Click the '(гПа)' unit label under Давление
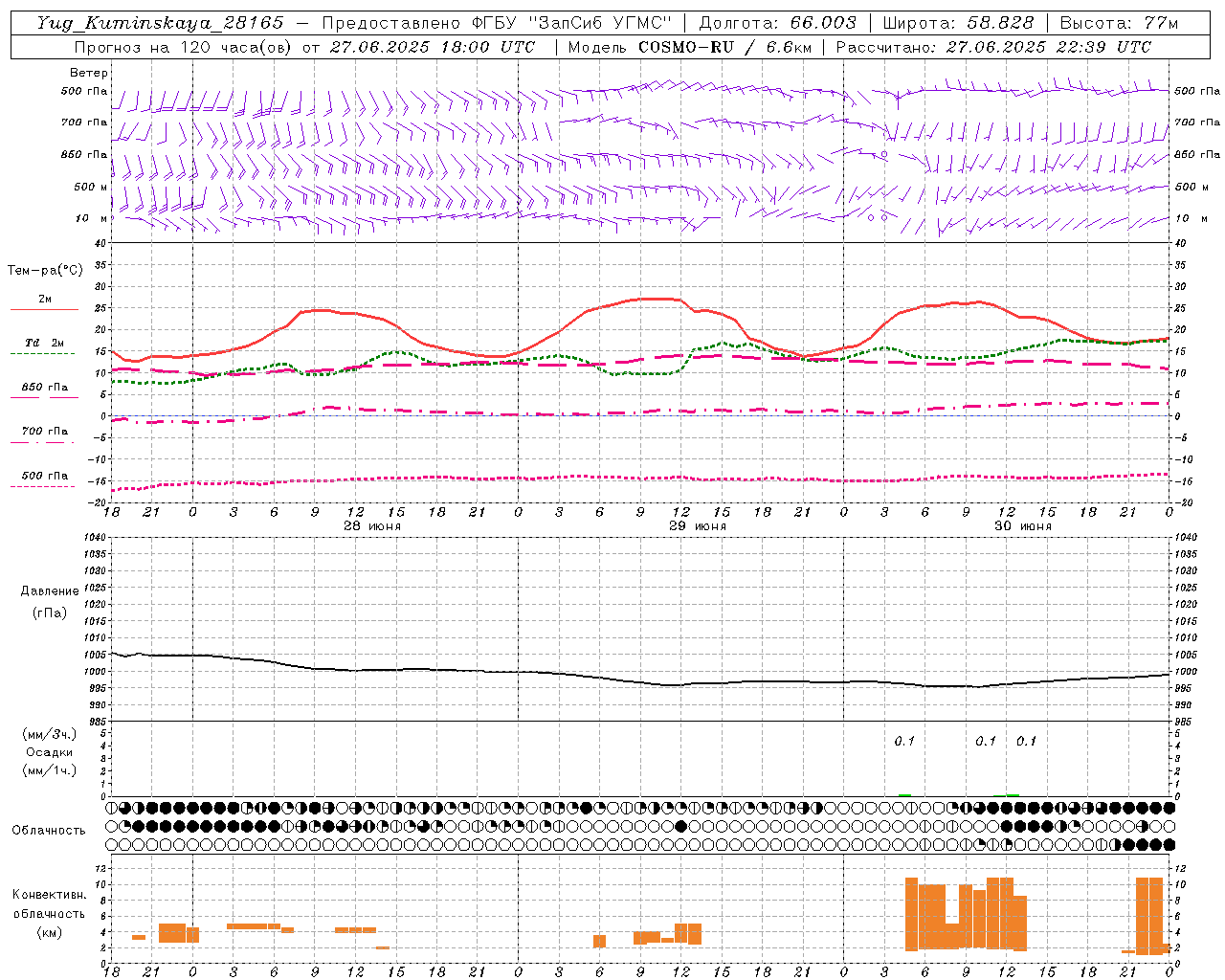The width and height of the screenshot is (1225, 980). 50,612
